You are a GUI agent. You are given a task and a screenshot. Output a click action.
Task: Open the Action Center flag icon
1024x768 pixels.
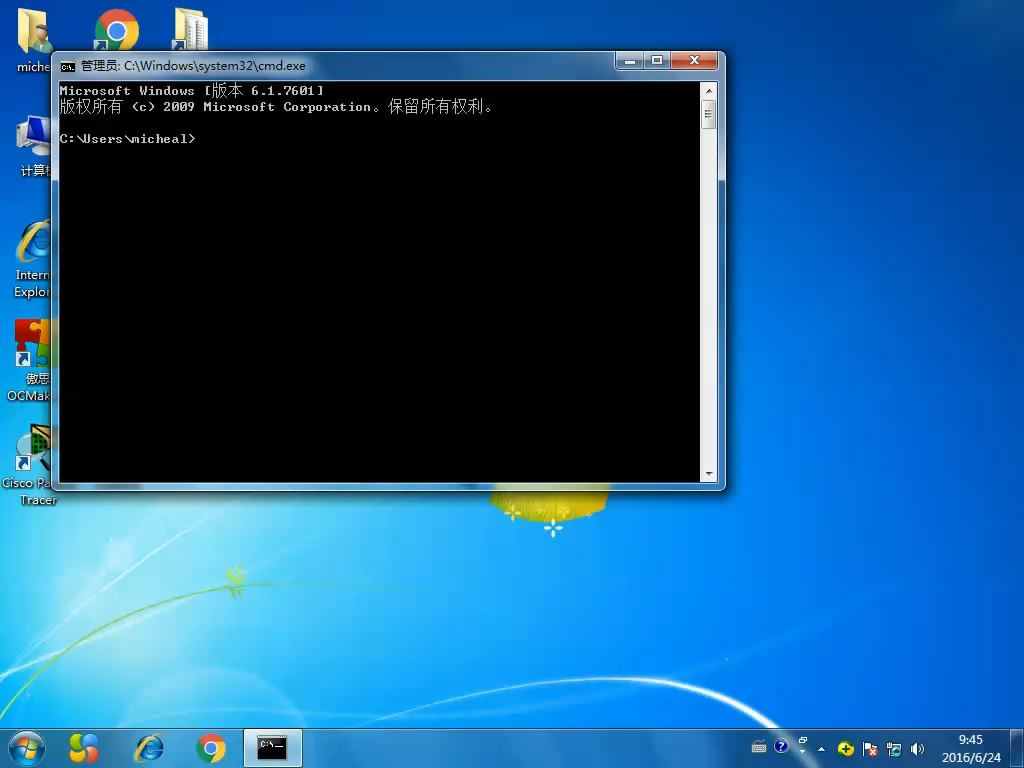pyautogui.click(x=870, y=749)
